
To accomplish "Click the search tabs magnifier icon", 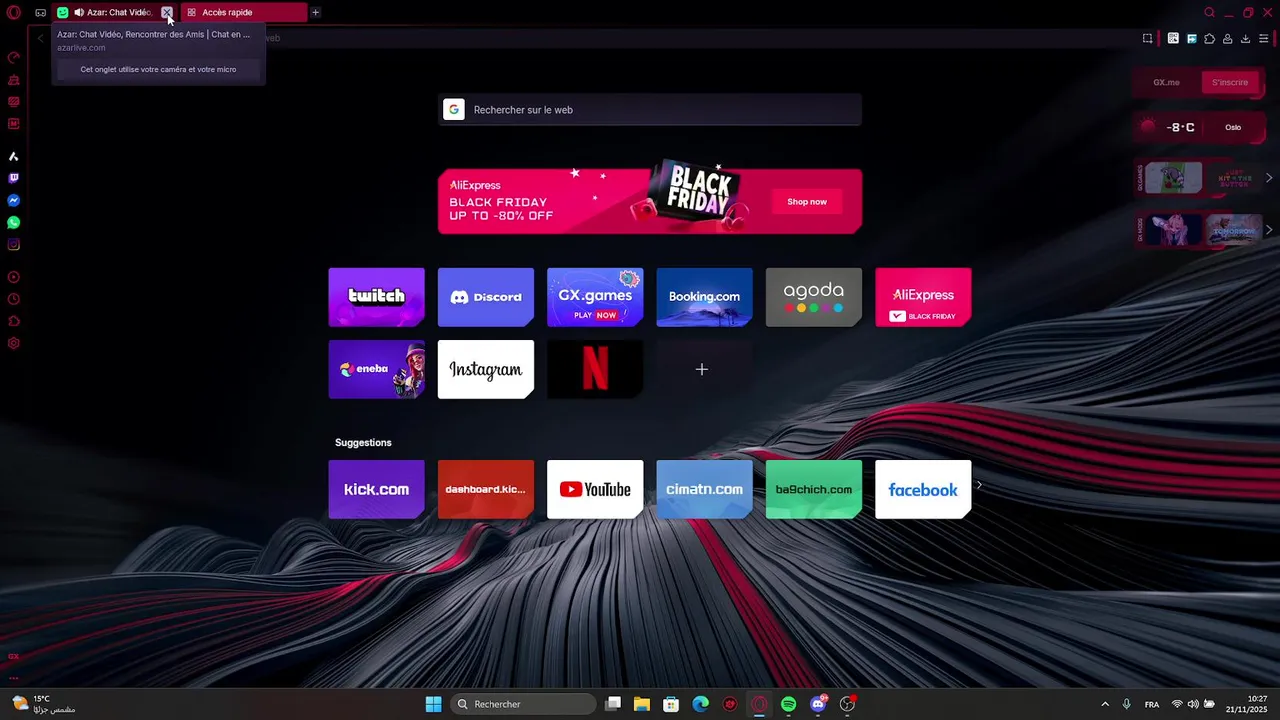I will [x=1209, y=13].
